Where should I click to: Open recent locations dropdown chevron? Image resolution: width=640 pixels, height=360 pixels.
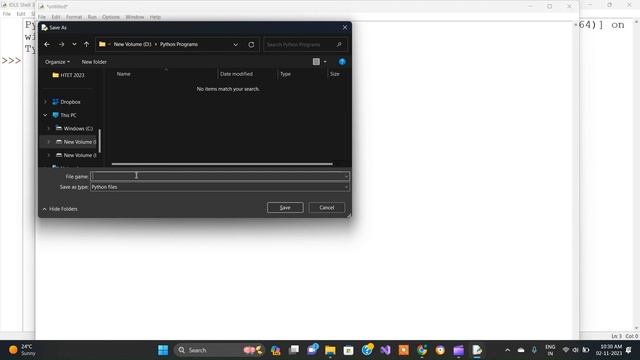point(74,44)
